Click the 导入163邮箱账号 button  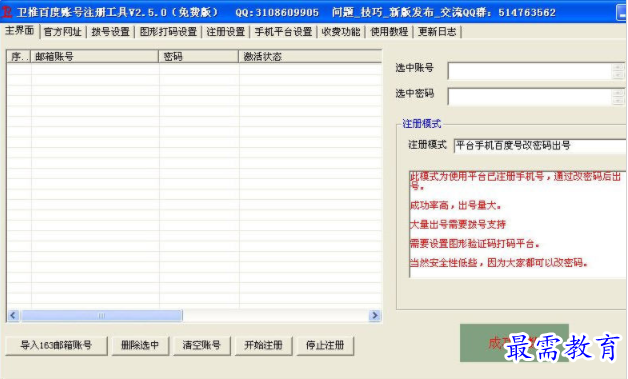click(56, 345)
